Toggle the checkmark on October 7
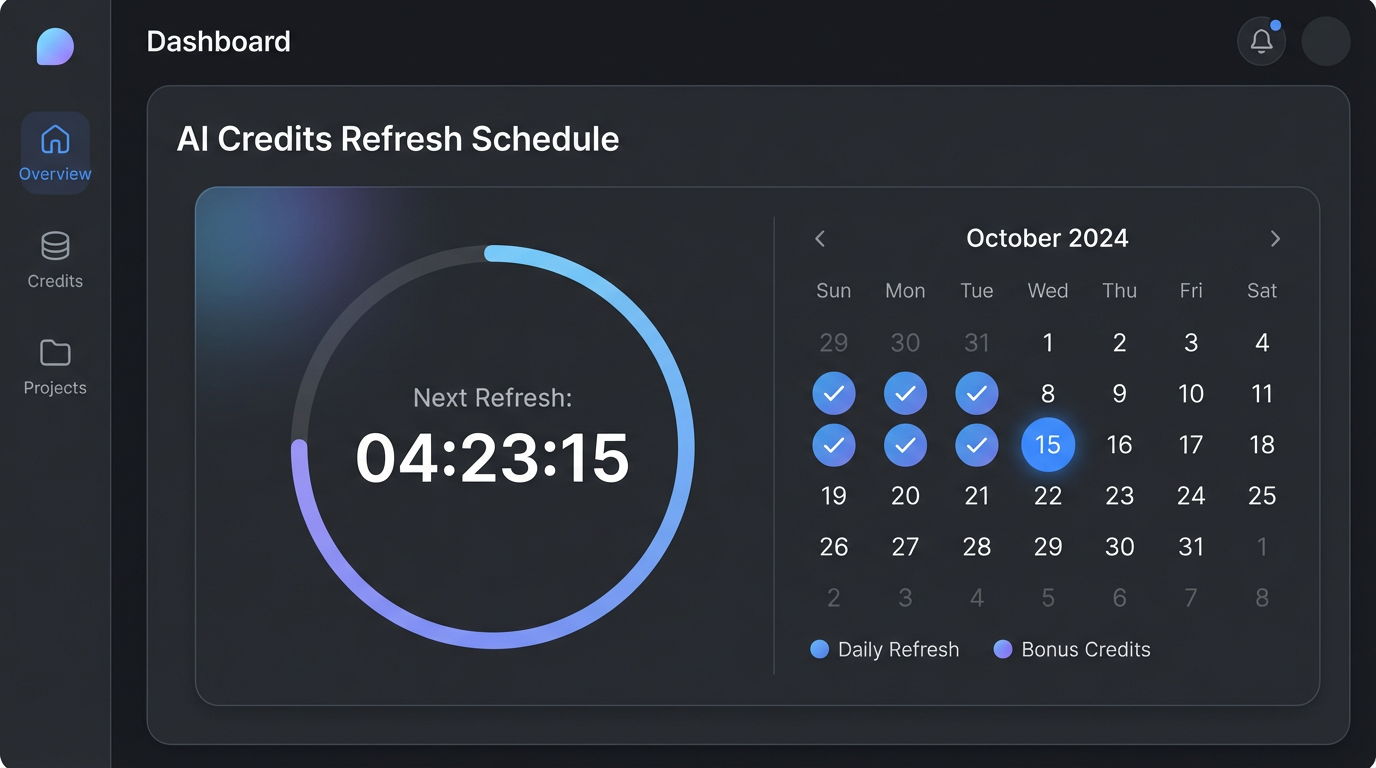The image size is (1376, 768). coord(977,393)
